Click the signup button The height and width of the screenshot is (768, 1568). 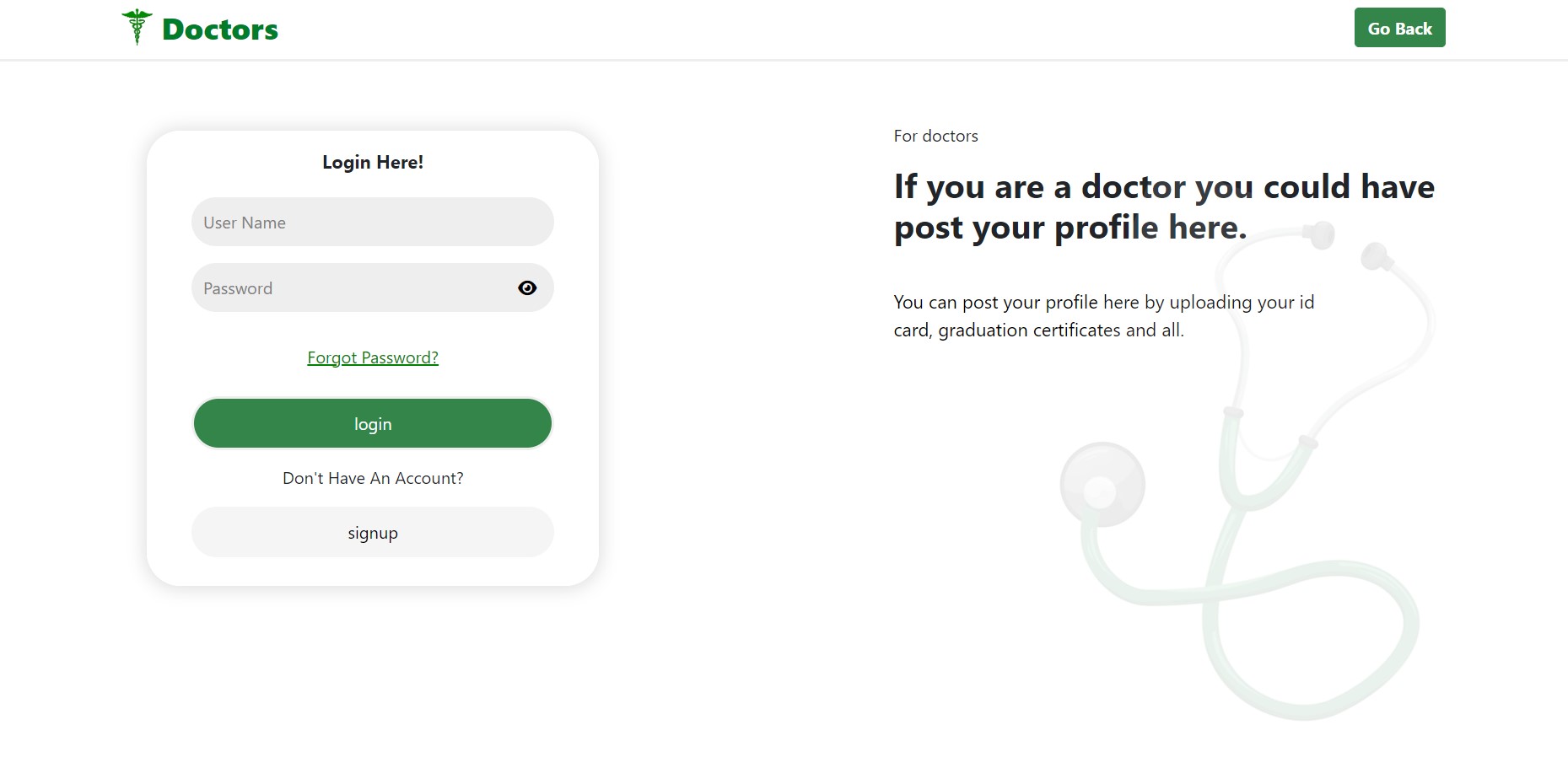[372, 533]
